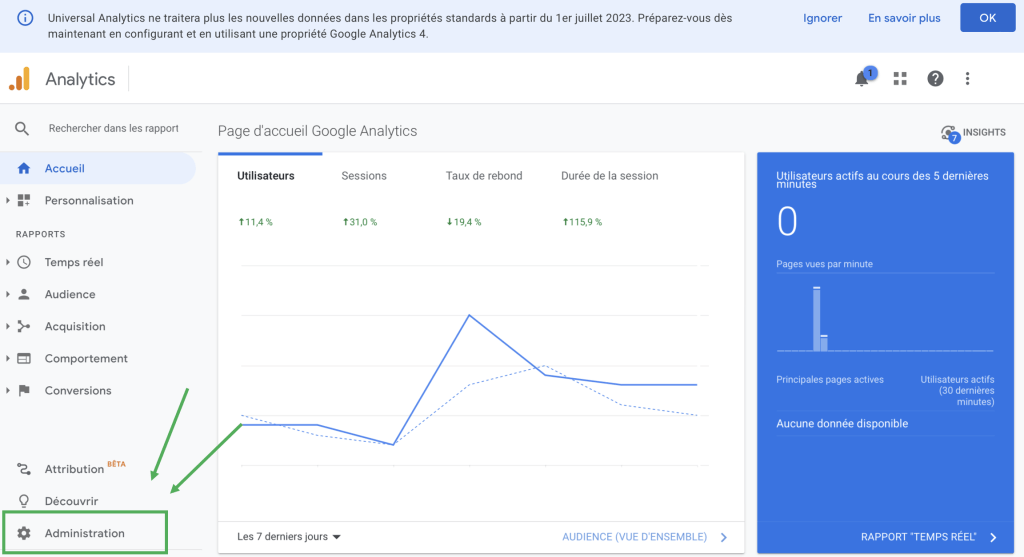Image resolution: width=1024 pixels, height=557 pixels.
Task: Select the Taux de rebond tab
Action: (x=484, y=176)
